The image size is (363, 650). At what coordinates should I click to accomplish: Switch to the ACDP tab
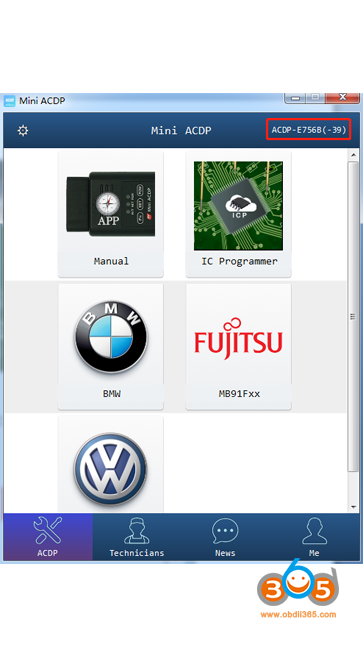pos(48,537)
